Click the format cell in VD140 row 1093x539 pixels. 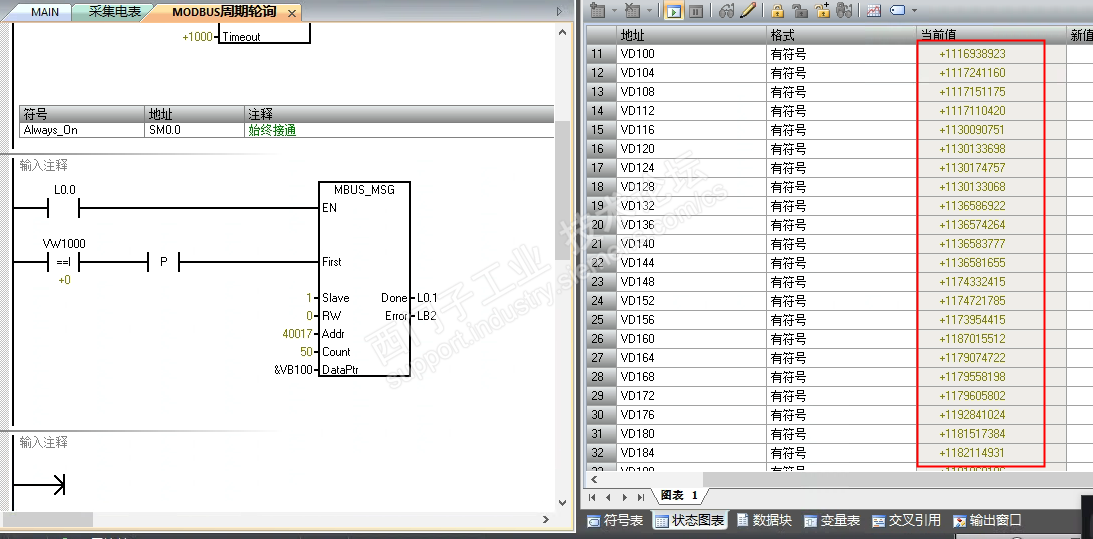coord(841,244)
